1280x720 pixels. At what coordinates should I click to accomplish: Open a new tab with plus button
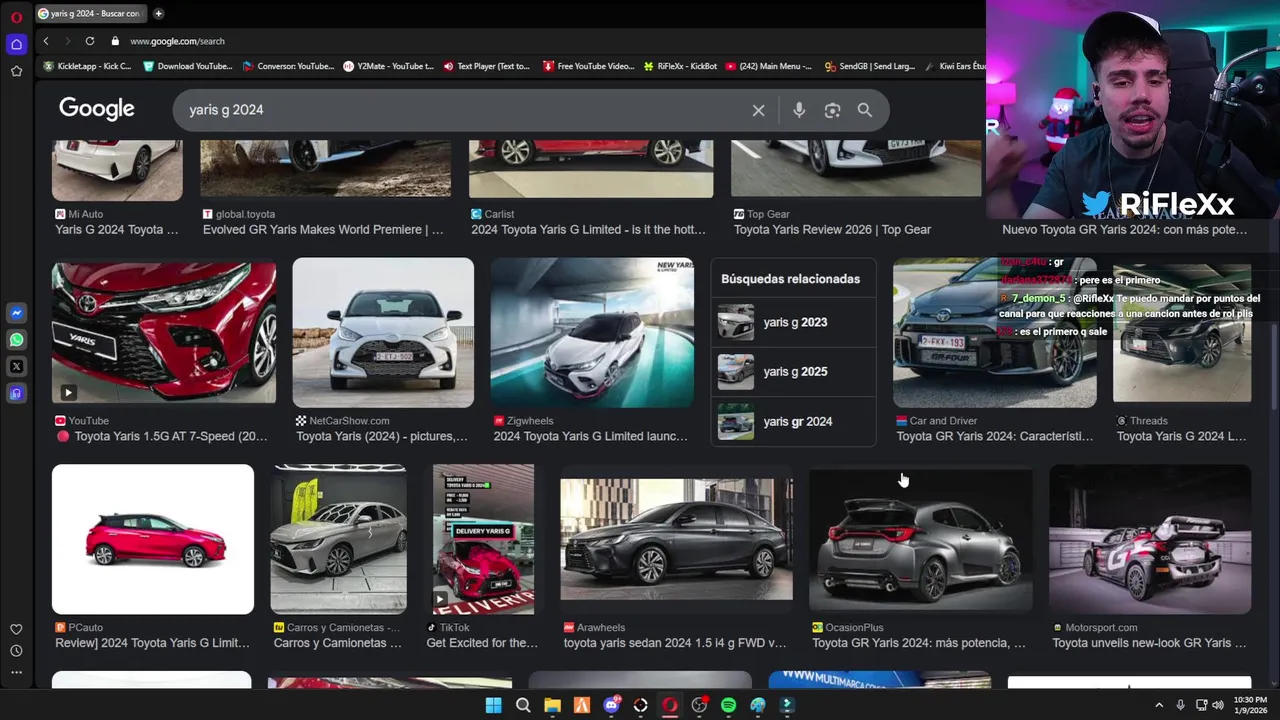[x=158, y=13]
